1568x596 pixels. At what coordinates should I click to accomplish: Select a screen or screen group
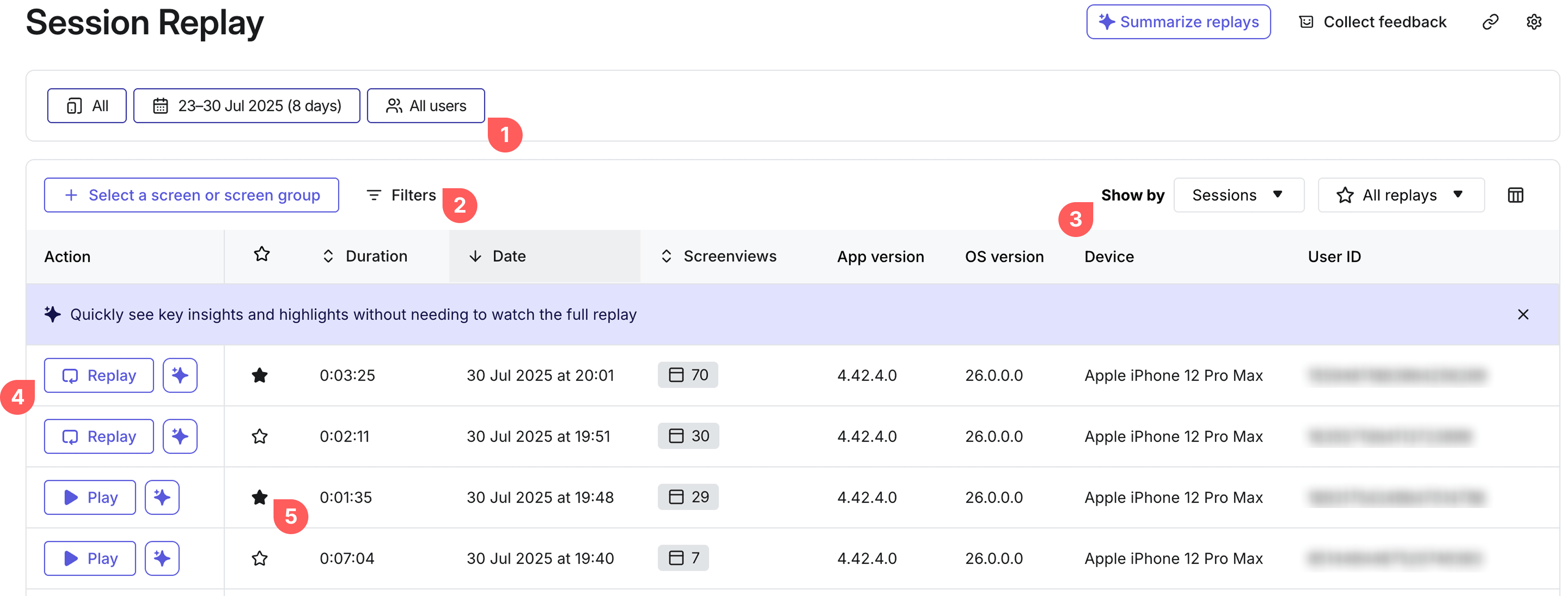192,195
